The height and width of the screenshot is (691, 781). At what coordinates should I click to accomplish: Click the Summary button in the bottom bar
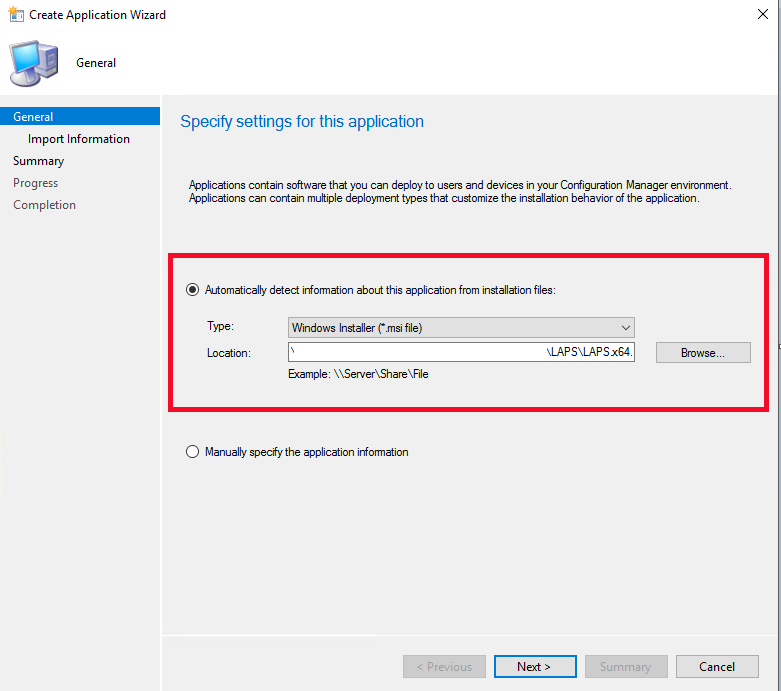pyautogui.click(x=625, y=667)
